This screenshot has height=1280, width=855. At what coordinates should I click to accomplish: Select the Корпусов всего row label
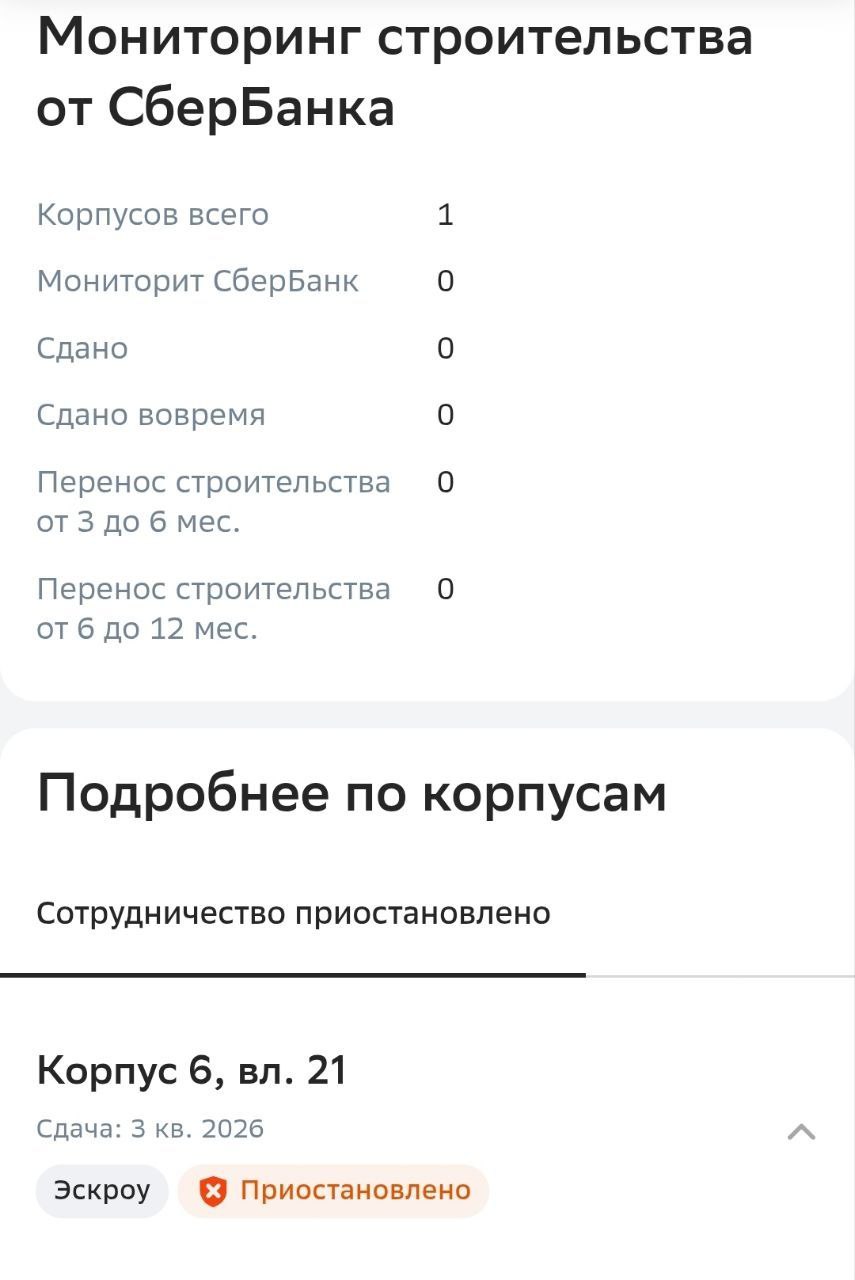click(x=153, y=215)
